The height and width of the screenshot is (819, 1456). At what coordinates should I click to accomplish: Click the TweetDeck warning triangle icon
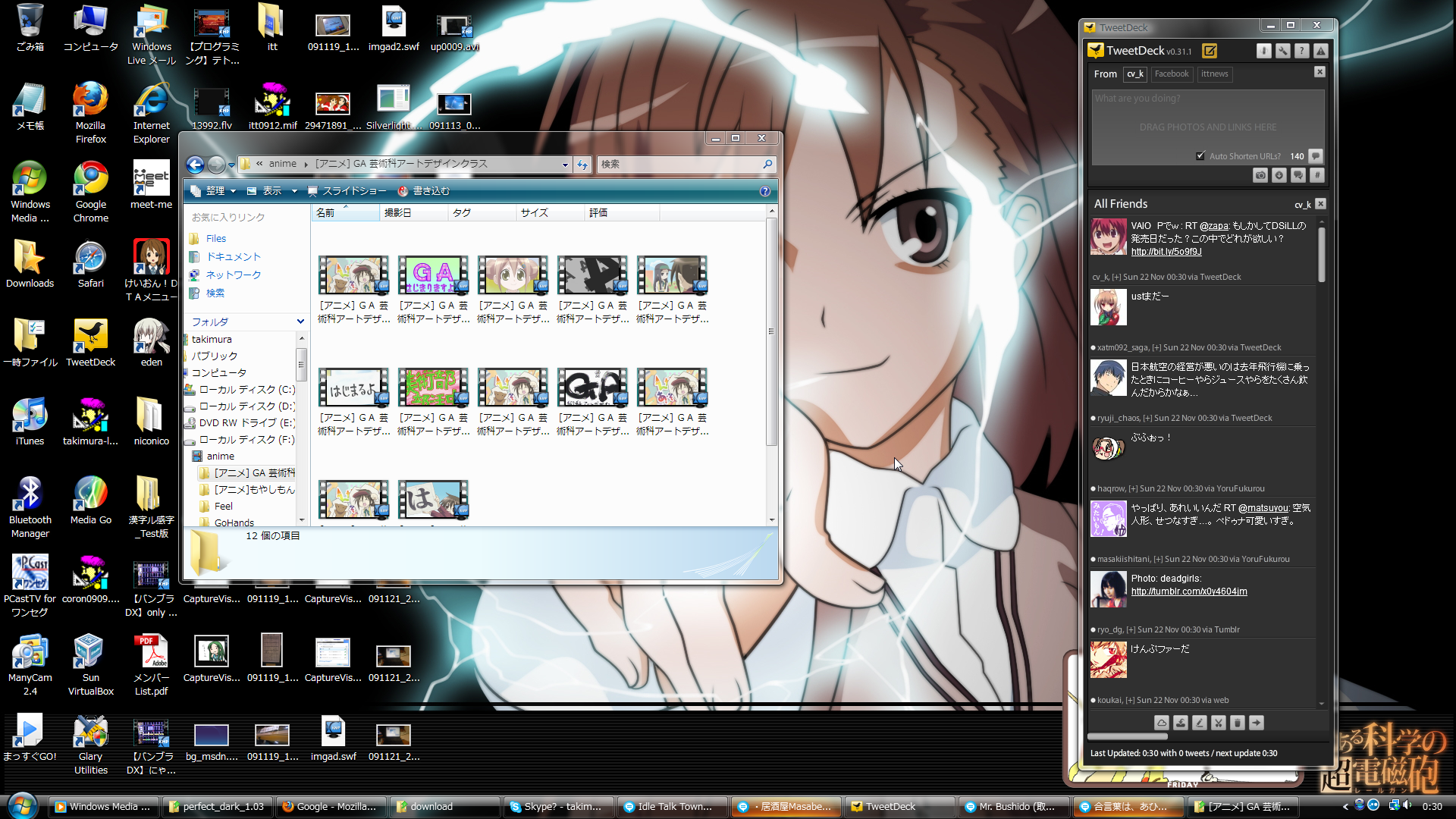coord(1320,51)
